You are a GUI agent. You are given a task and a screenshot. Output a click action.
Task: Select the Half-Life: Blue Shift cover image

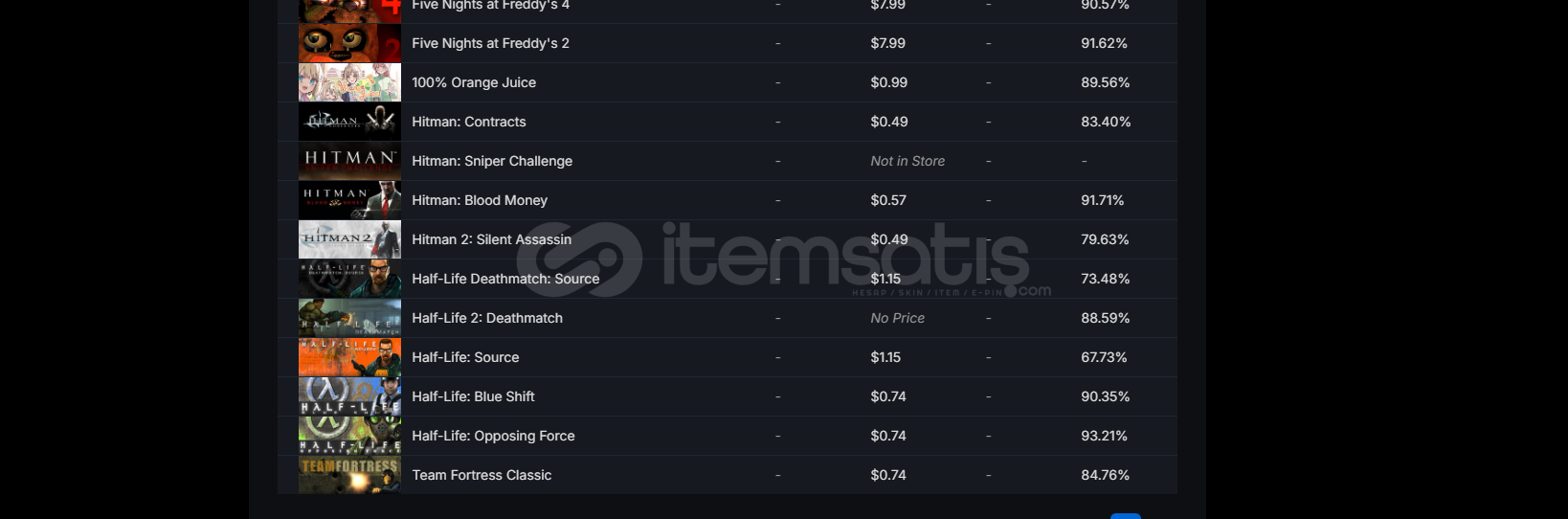coord(349,396)
